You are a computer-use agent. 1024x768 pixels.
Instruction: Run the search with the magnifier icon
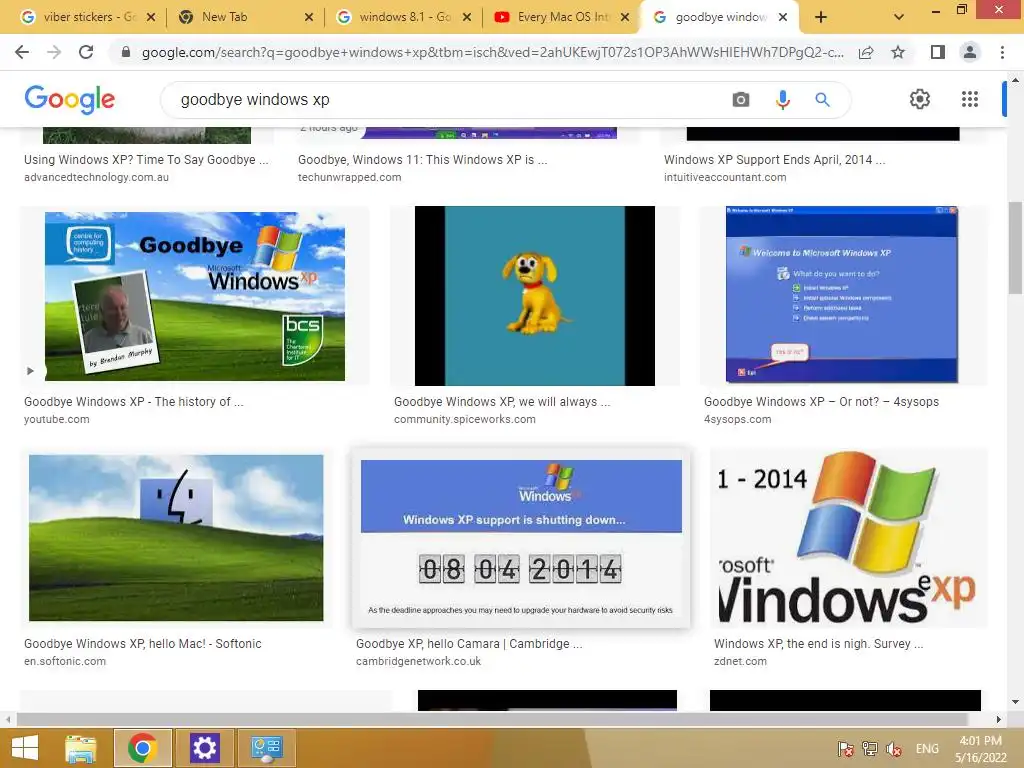[822, 99]
